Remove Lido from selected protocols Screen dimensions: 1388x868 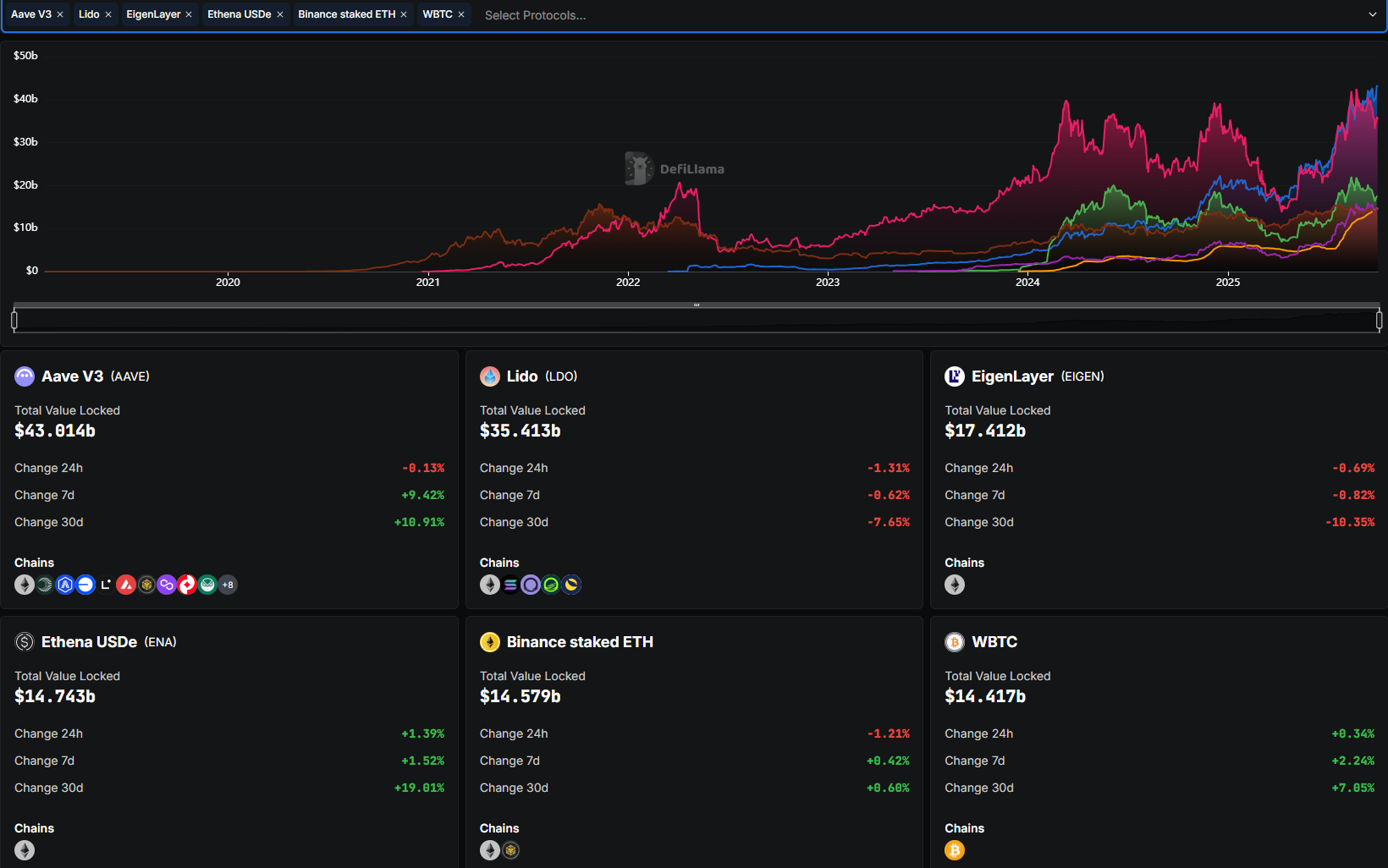pyautogui.click(x=108, y=14)
